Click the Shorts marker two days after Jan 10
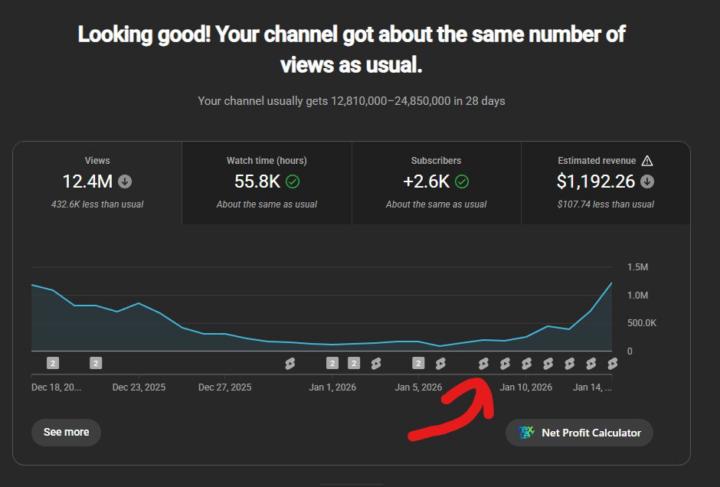Screen dimensions: 720x487 (569, 364)
